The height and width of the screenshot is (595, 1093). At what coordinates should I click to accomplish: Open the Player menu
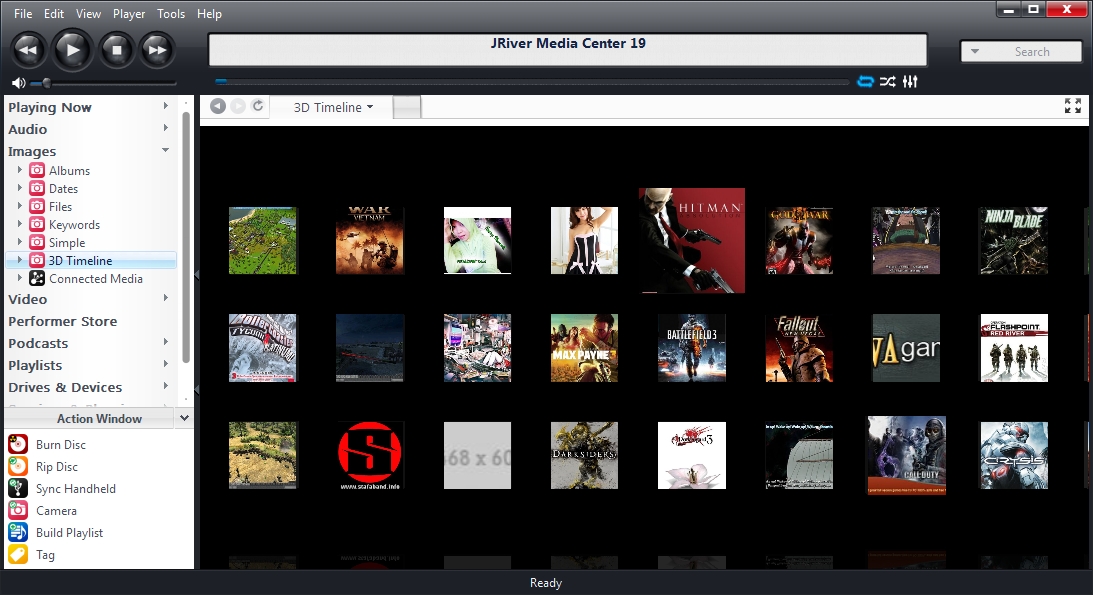pos(129,13)
